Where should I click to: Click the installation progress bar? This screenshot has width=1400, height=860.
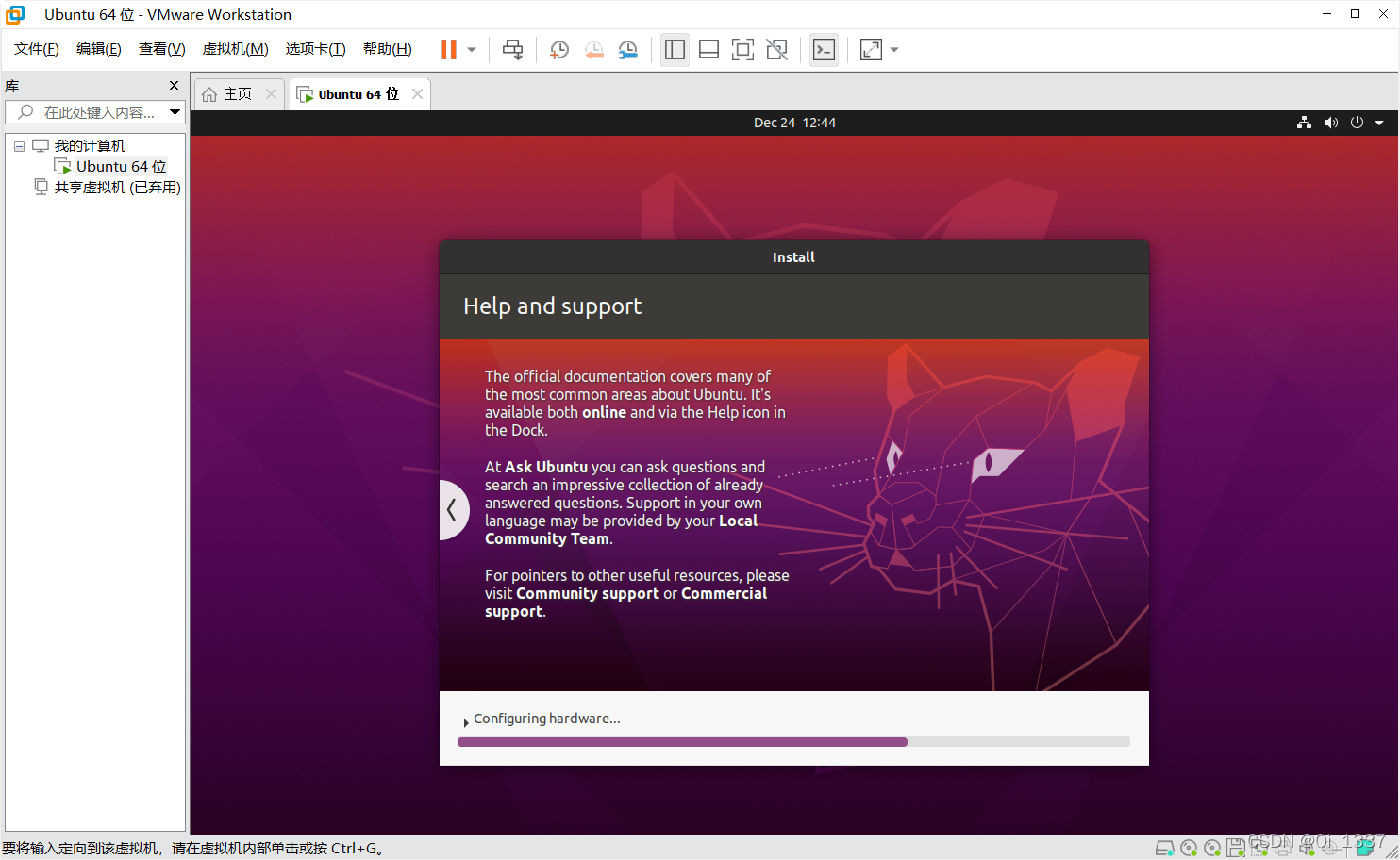pyautogui.click(x=792, y=742)
